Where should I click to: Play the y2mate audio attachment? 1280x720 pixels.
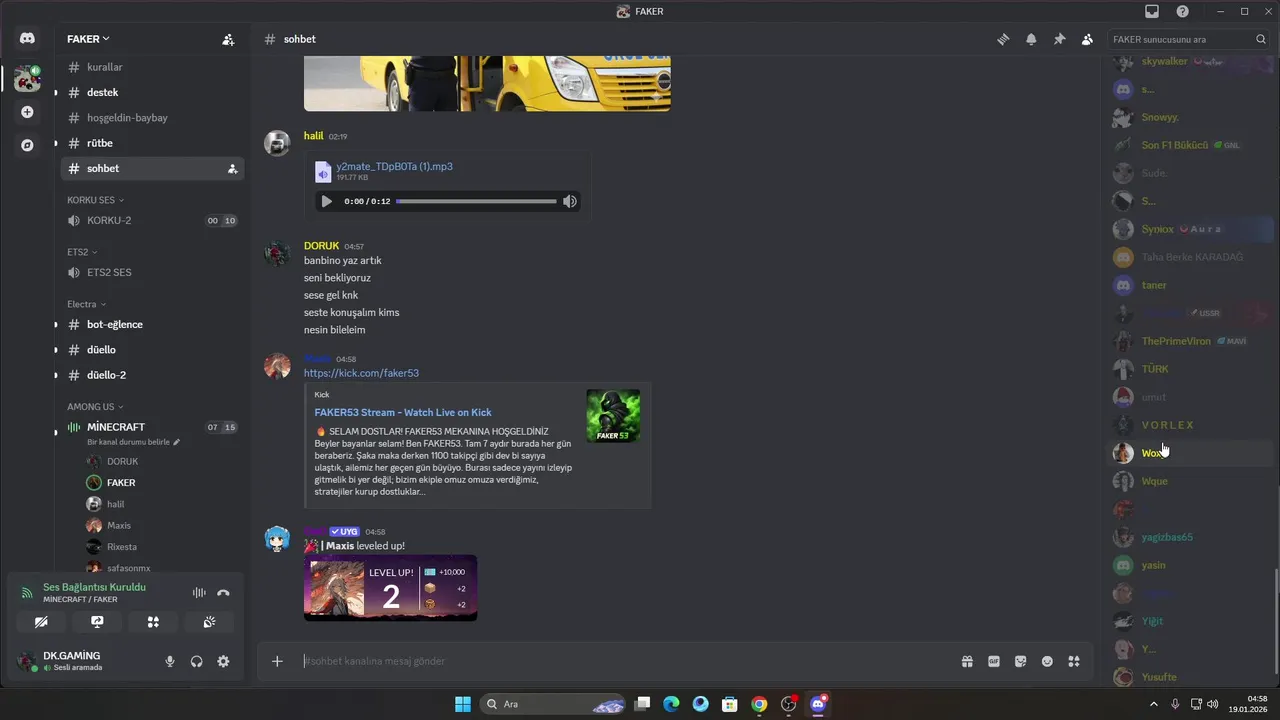326,201
